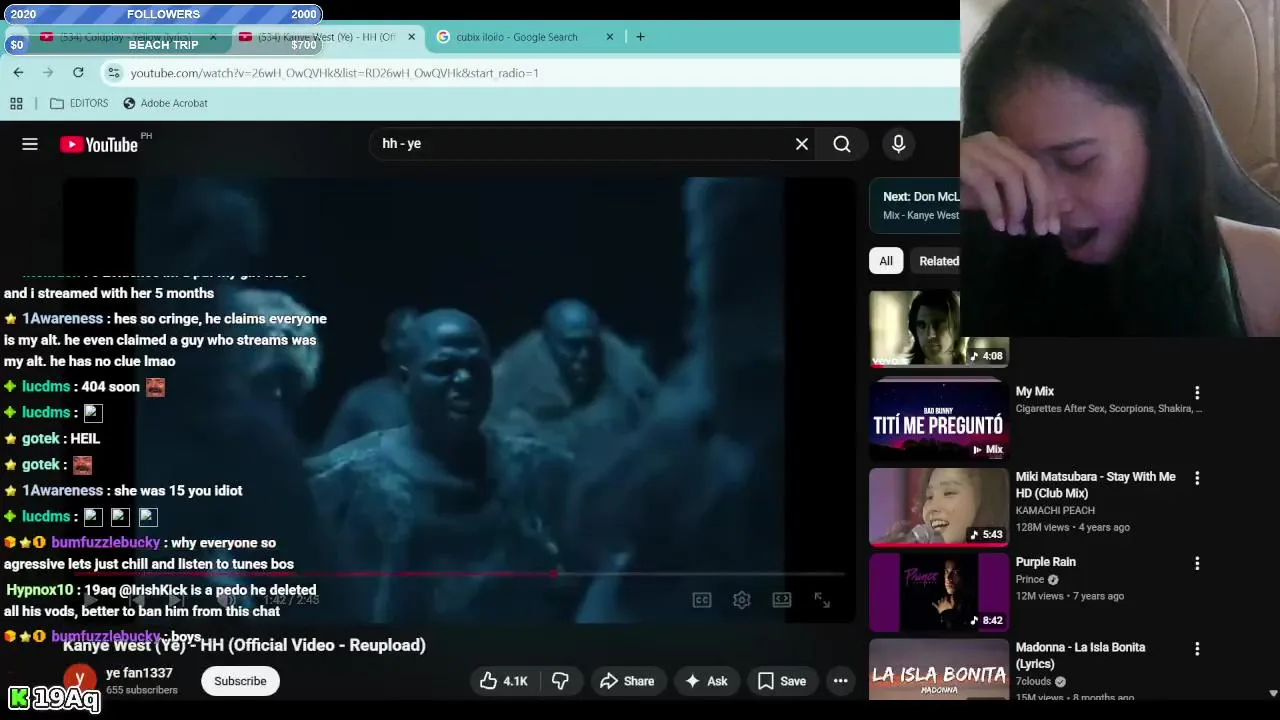Enter fullscreen video mode
This screenshot has height=720, width=1280.
[822, 600]
